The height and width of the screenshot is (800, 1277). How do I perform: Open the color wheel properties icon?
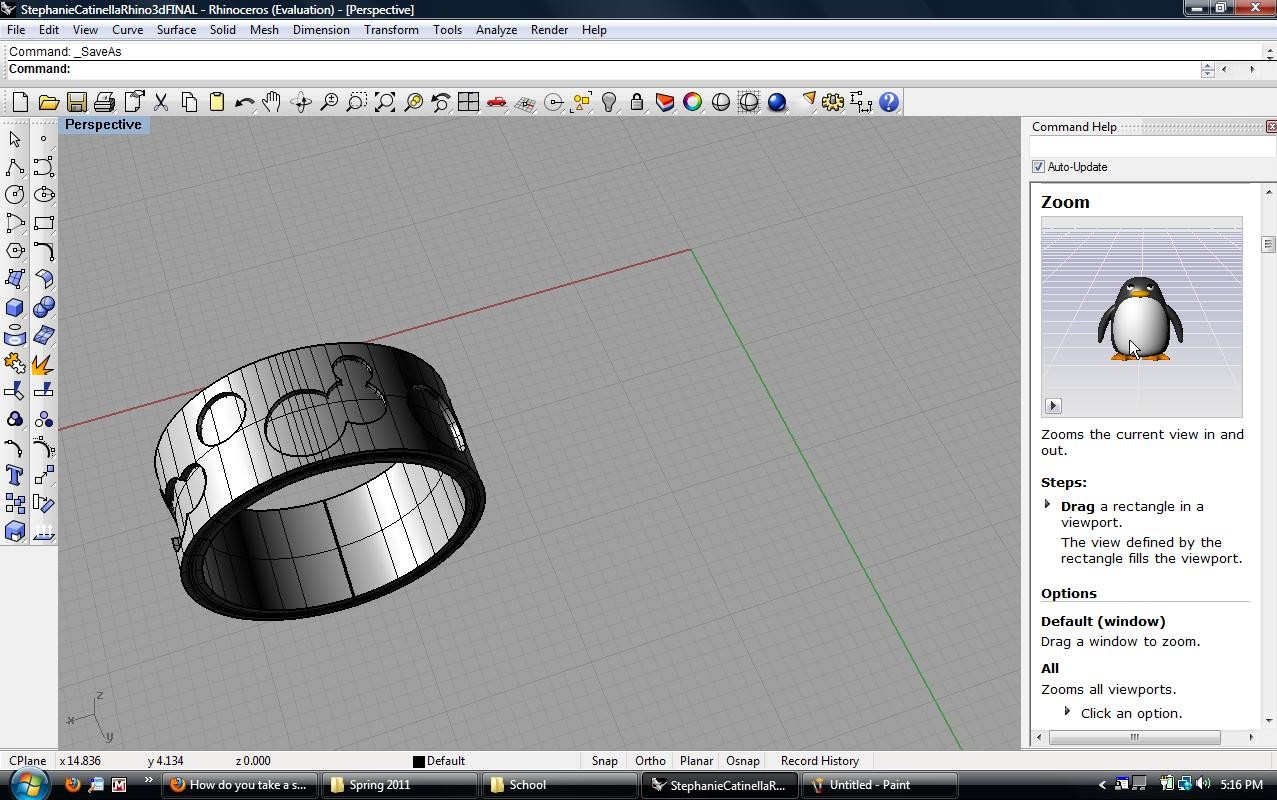click(x=692, y=102)
